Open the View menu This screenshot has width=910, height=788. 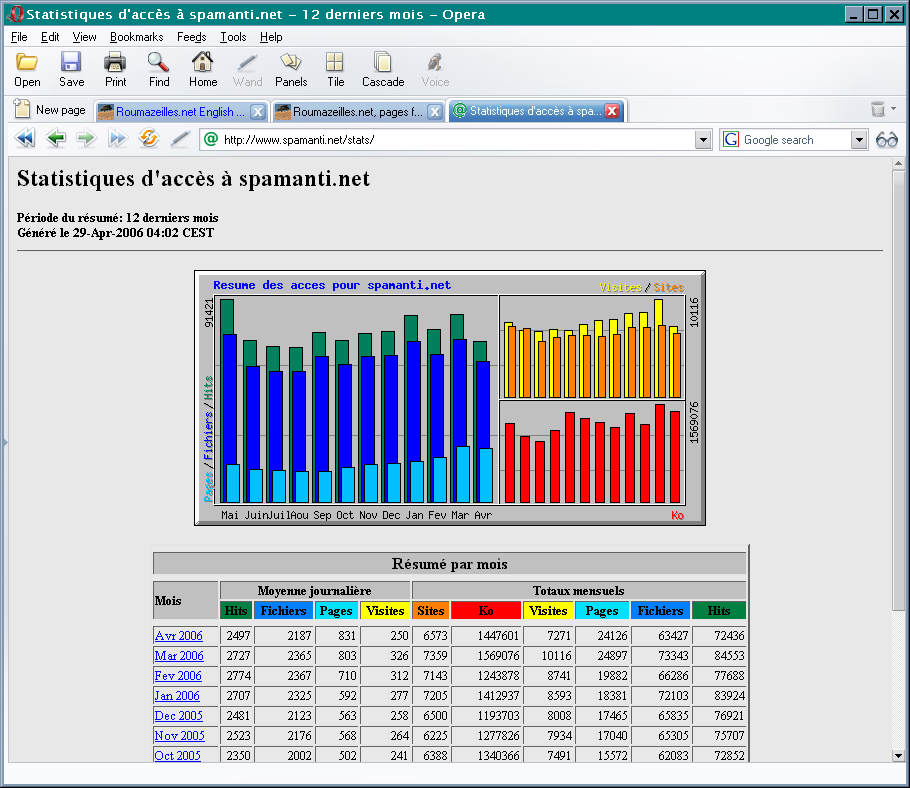[84, 37]
